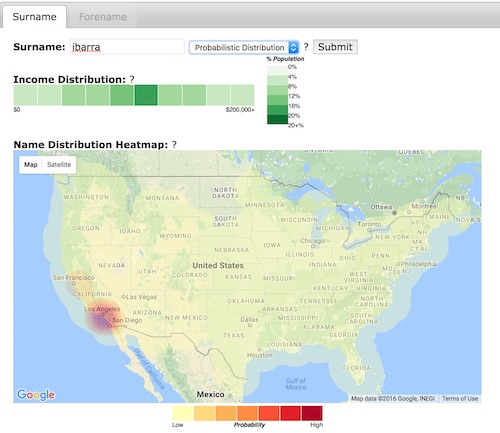
Task: Click the Dallas city label
Action: coord(249,319)
